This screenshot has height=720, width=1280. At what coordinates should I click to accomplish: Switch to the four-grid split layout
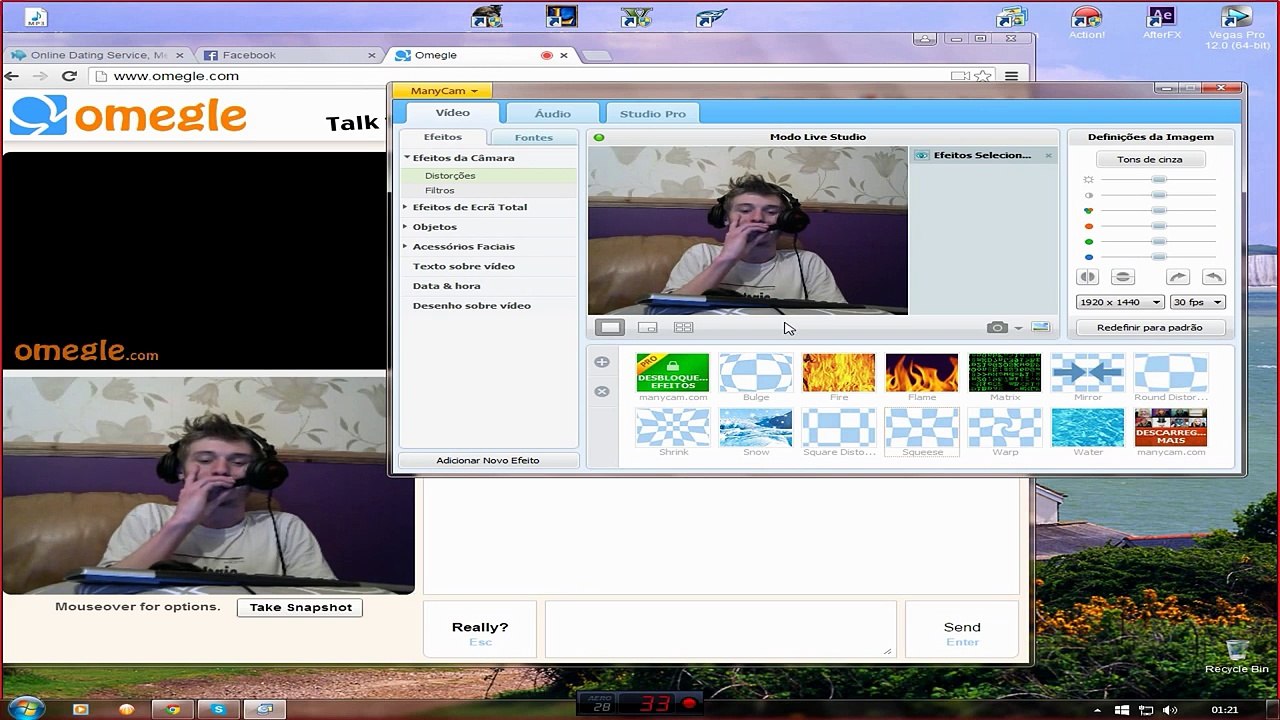[x=683, y=327]
